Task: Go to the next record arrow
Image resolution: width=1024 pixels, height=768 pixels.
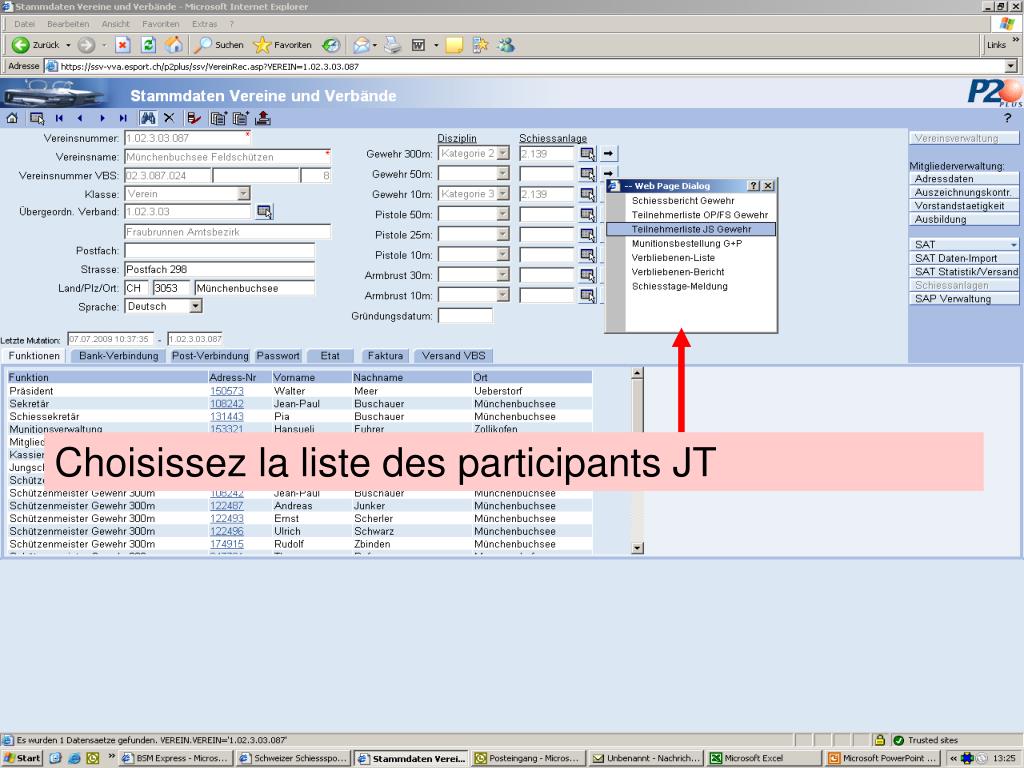Action: 102,118
